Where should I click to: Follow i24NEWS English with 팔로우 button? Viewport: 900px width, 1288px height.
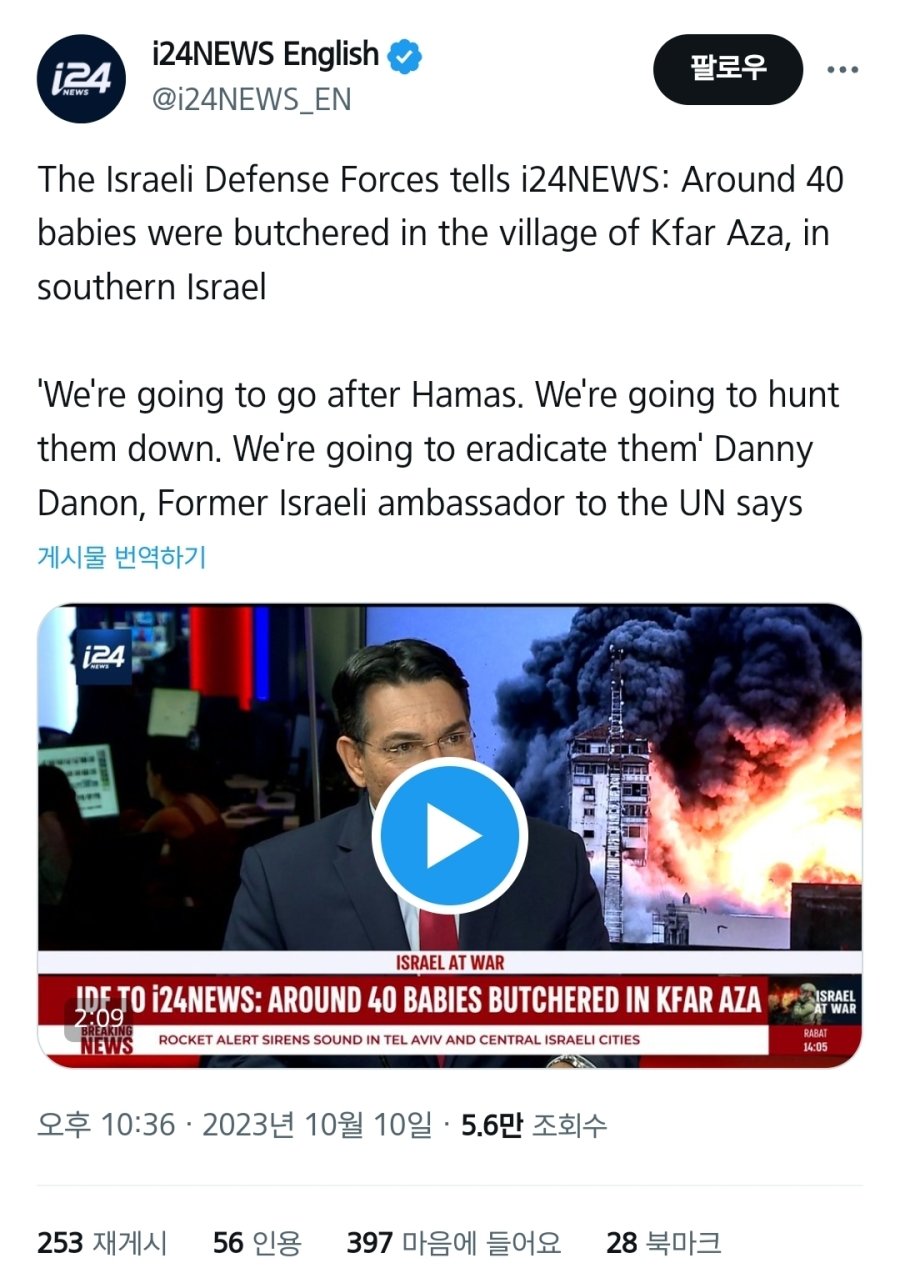728,69
